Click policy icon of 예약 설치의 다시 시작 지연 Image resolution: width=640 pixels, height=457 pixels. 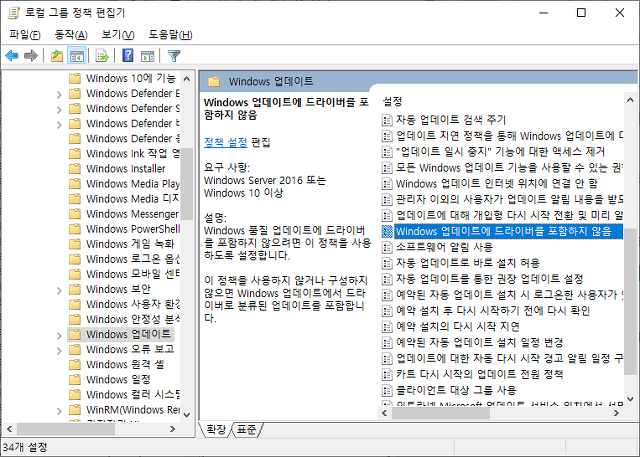pyautogui.click(x=387, y=327)
